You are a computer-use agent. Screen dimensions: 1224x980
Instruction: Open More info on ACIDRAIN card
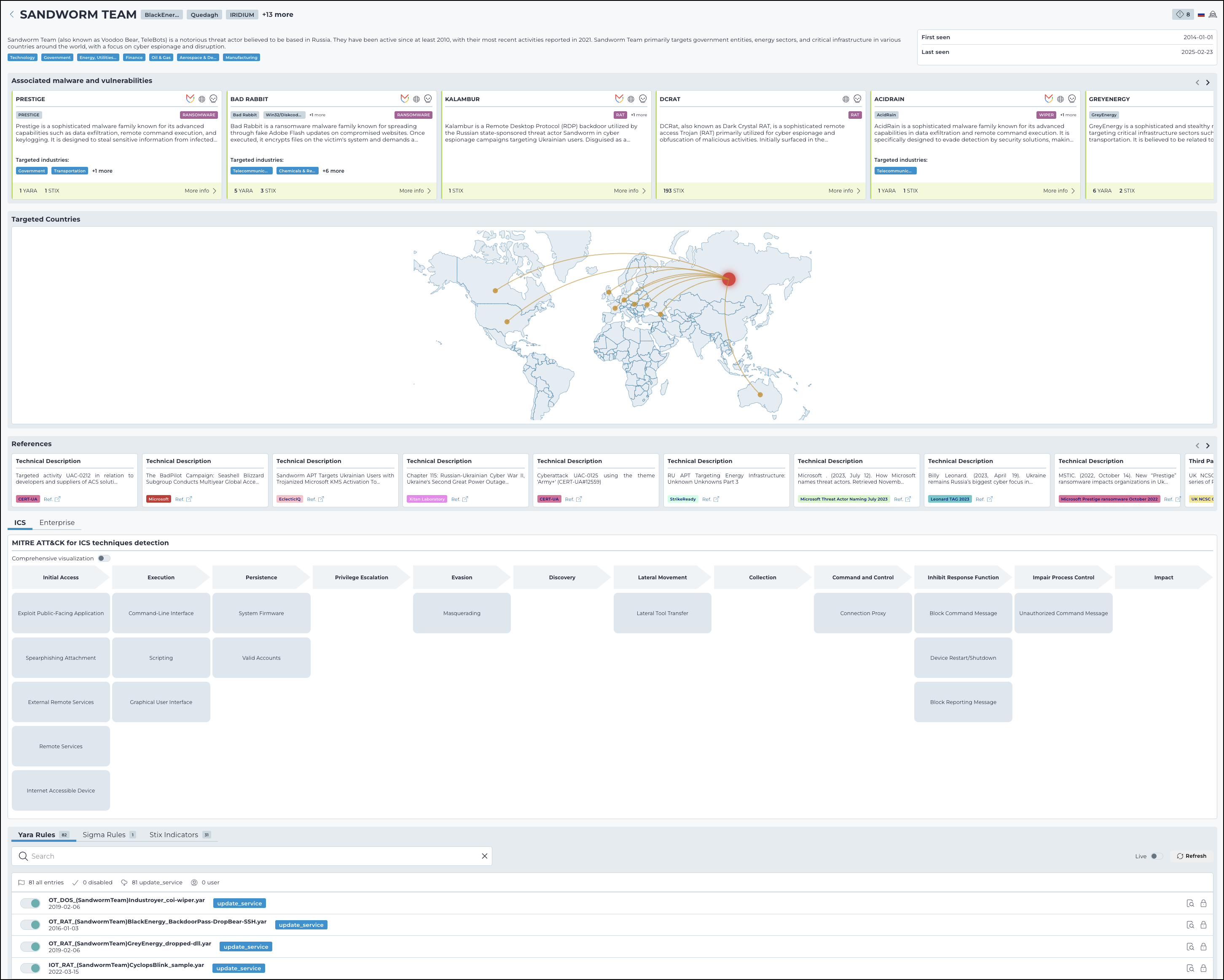pyautogui.click(x=1059, y=191)
